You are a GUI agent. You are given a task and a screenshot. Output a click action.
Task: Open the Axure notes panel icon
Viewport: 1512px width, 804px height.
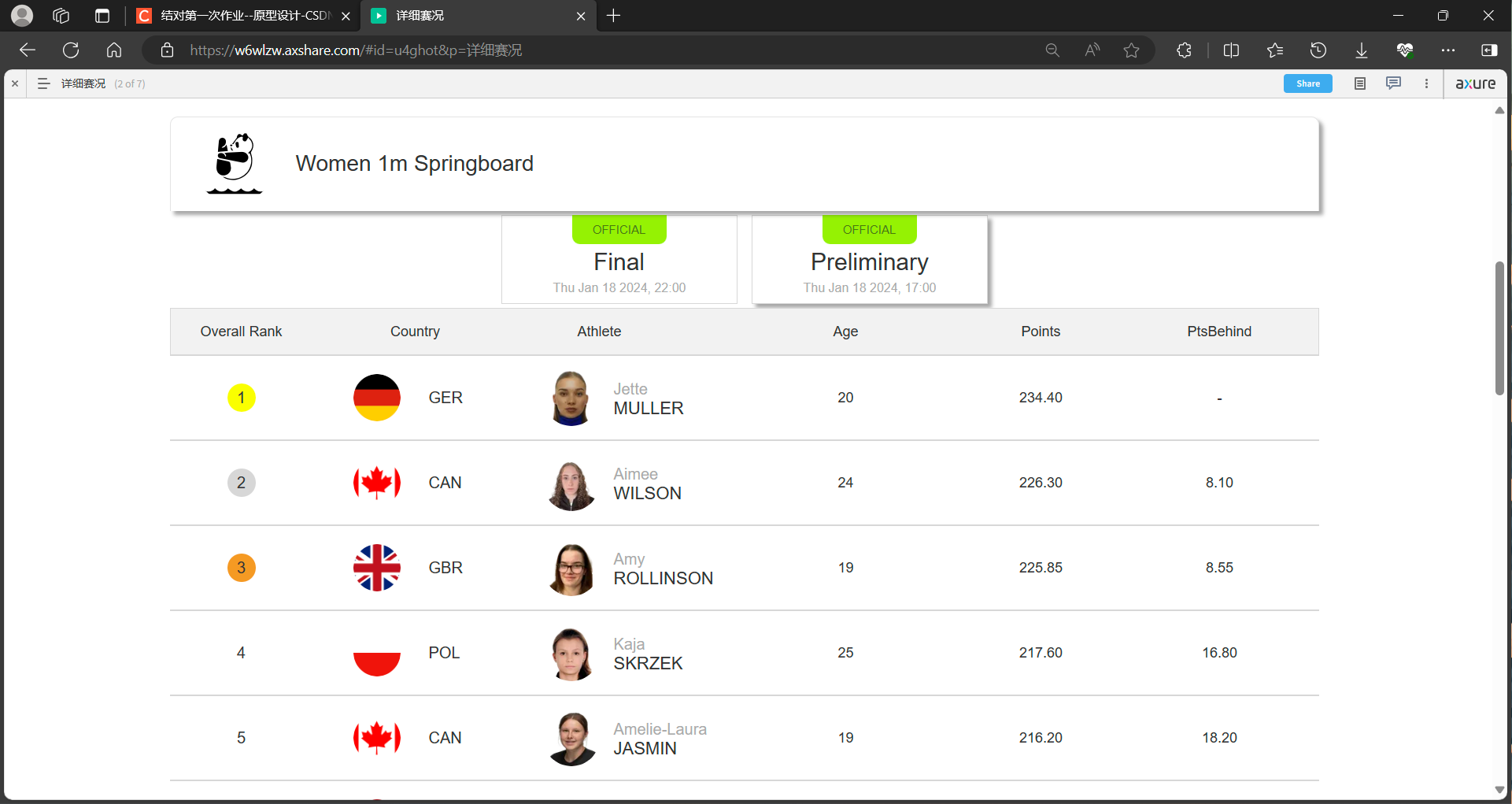1360,83
